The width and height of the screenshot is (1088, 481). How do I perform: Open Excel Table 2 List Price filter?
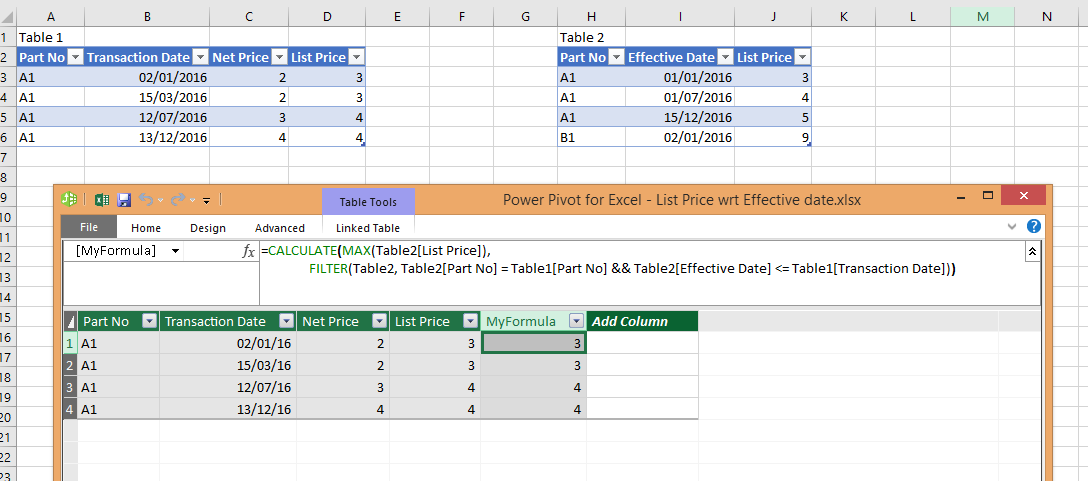[802, 58]
